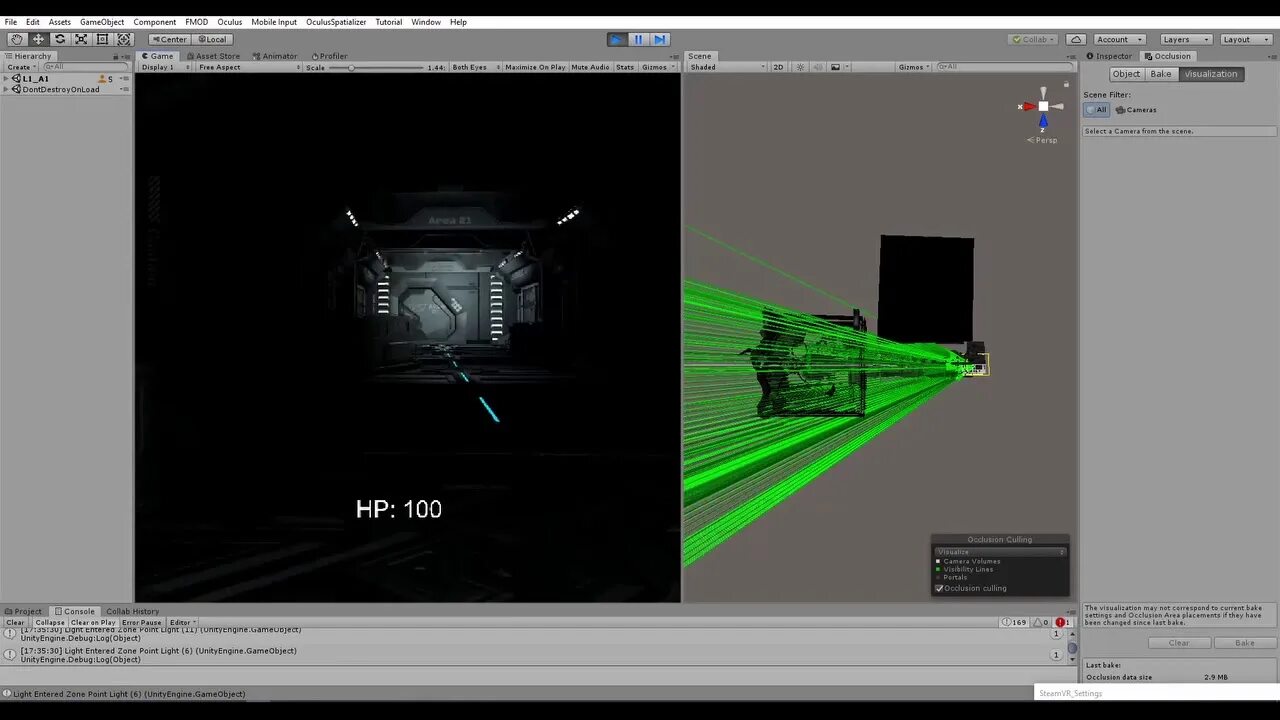
Task: Select the Scale tool in the toolbar
Action: point(81,39)
